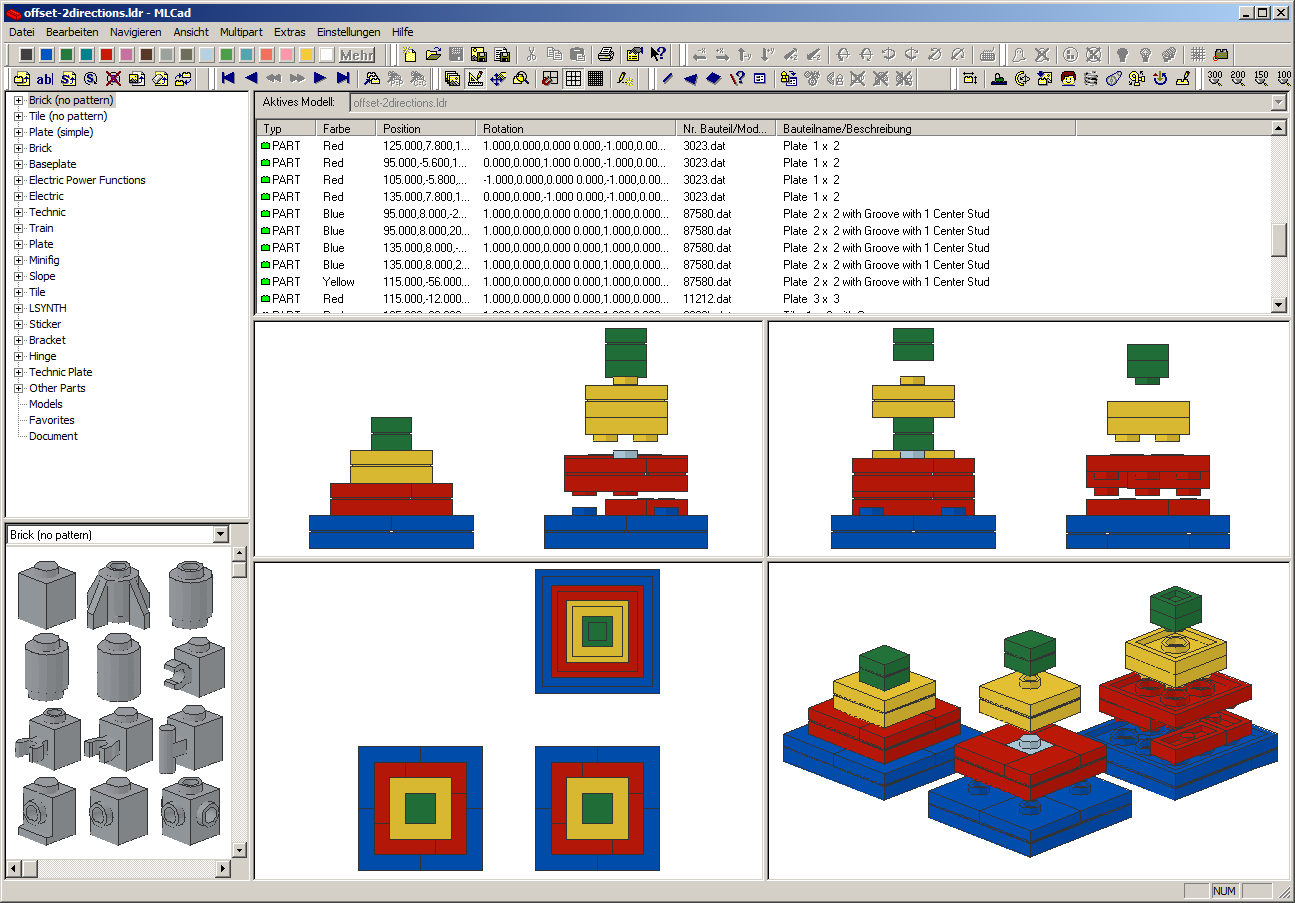This screenshot has width=1295, height=903.
Task: Select the first brick thumbnail in preview
Action: point(45,596)
